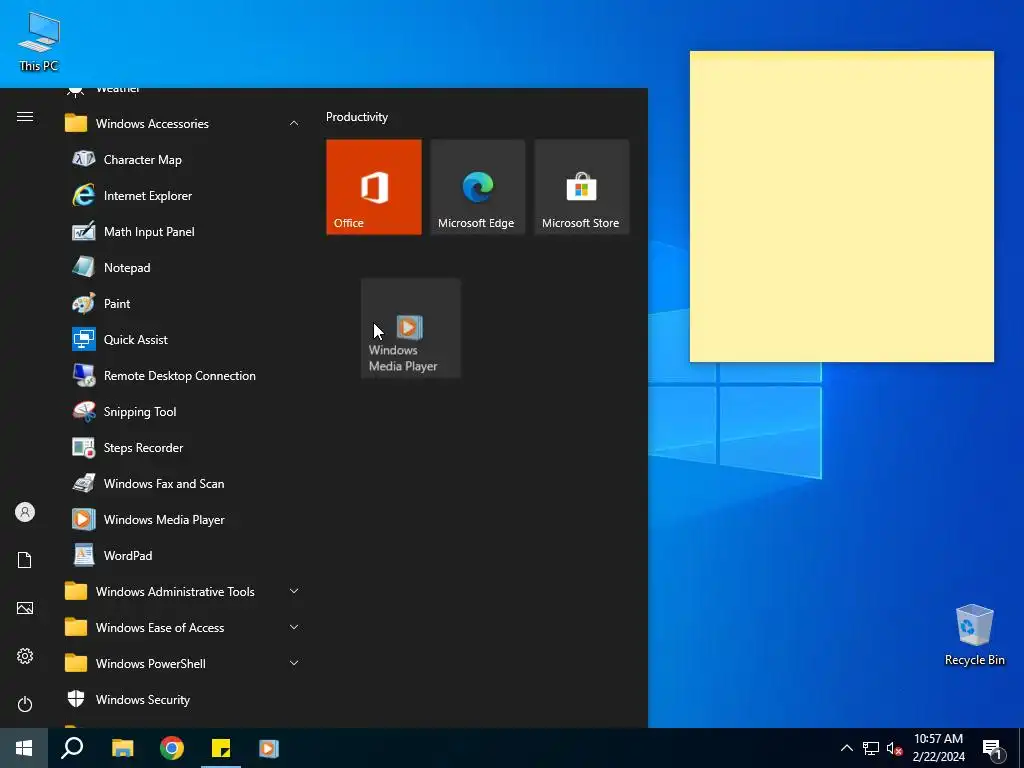
Task: Open the notification Action Center
Action: [993, 749]
